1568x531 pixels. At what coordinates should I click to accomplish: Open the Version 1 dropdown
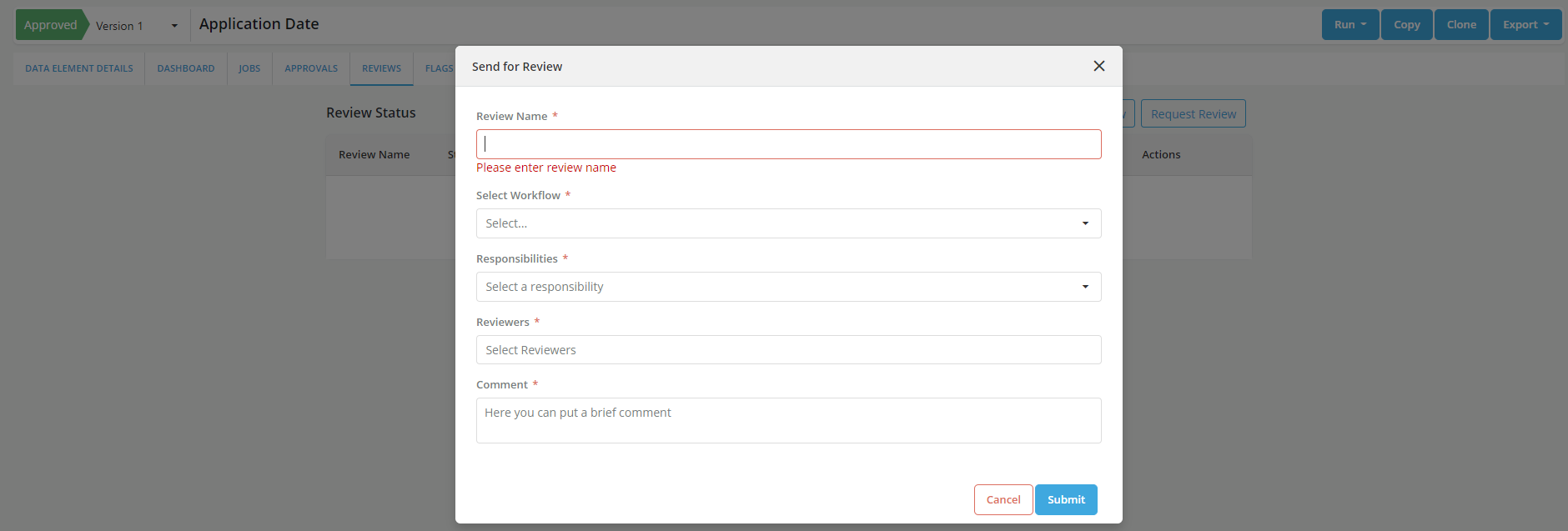pyautogui.click(x=136, y=26)
